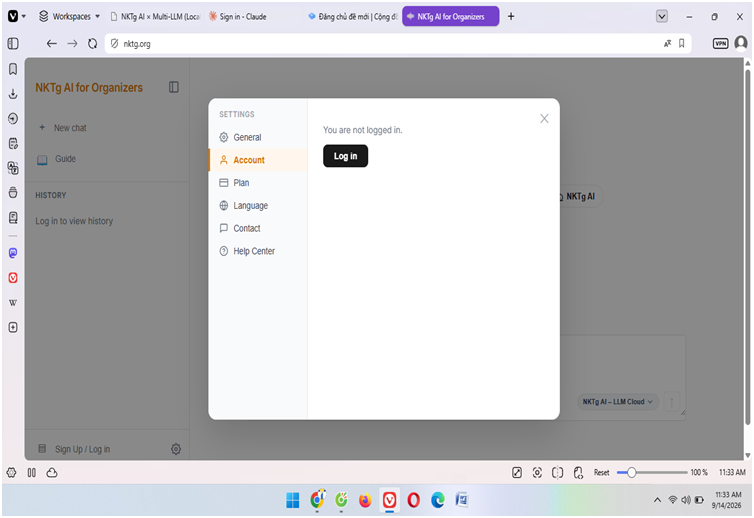Open Microsoft Edge from the taskbar
Viewport: 754px width, 518px height.
coord(438,500)
